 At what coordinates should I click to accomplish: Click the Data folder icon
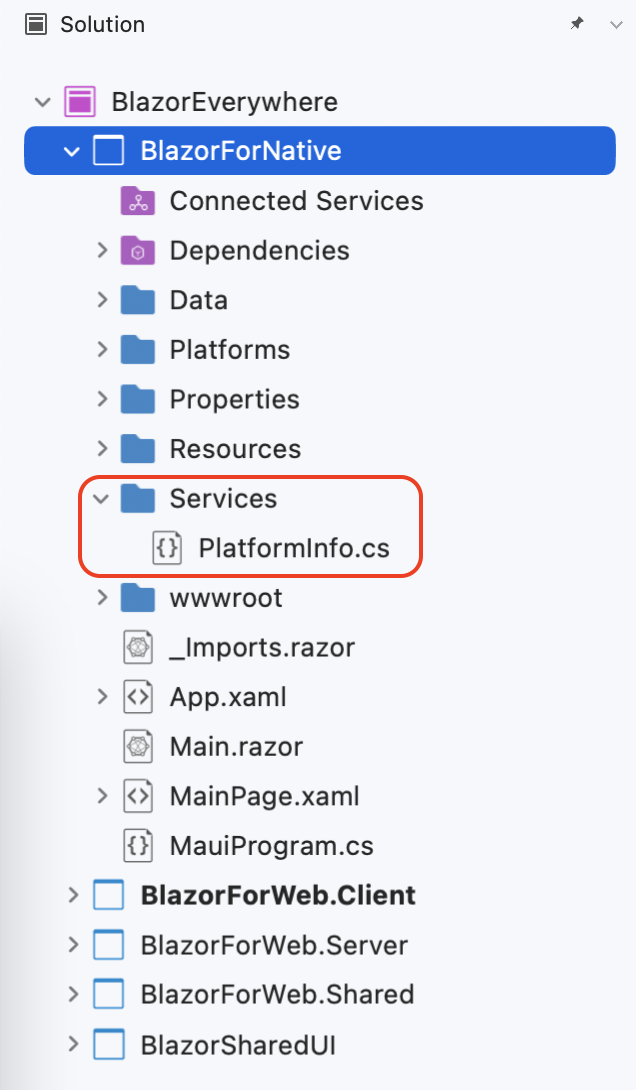[138, 300]
